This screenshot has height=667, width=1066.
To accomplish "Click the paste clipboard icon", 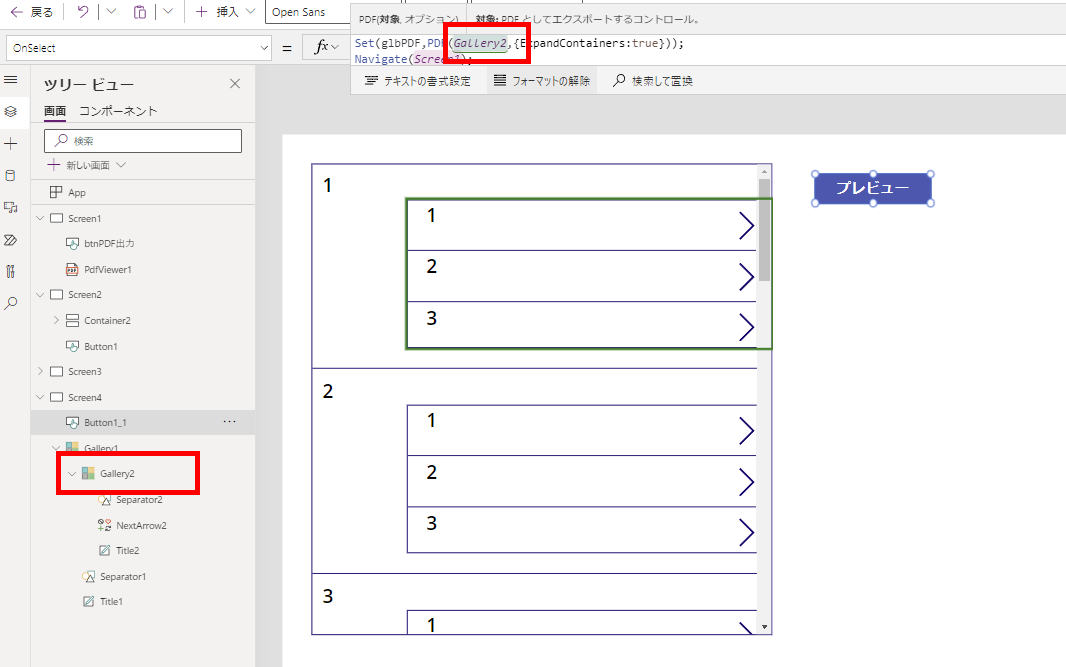I will pos(139,12).
